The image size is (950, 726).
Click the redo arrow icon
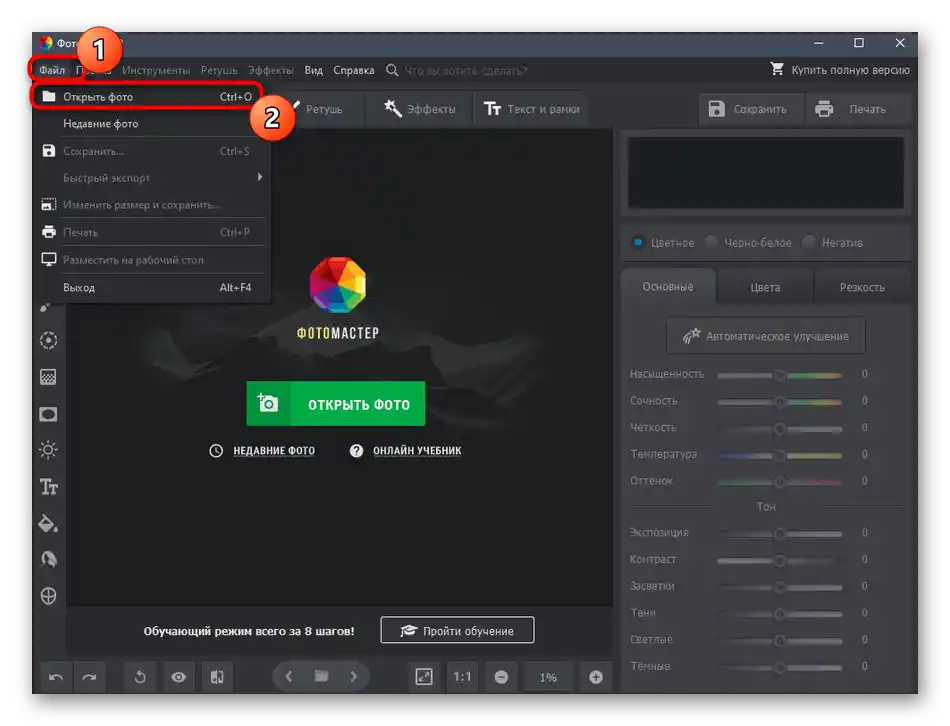click(x=90, y=677)
